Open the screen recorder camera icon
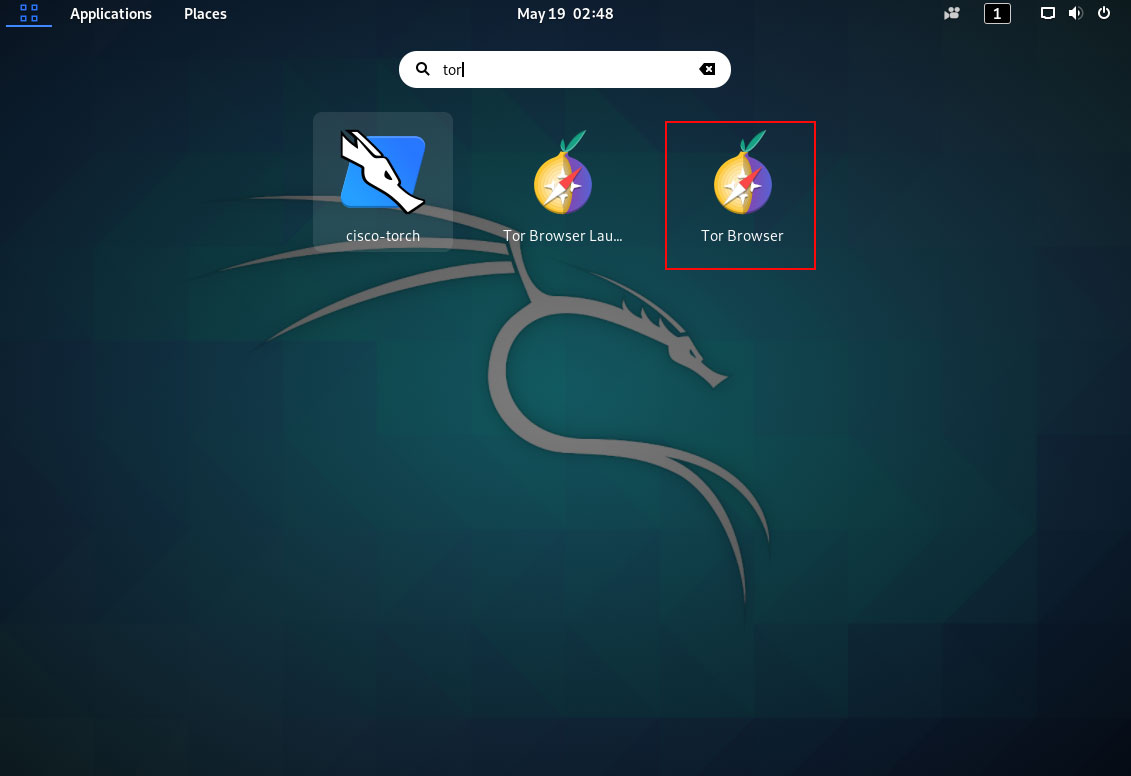 952,13
